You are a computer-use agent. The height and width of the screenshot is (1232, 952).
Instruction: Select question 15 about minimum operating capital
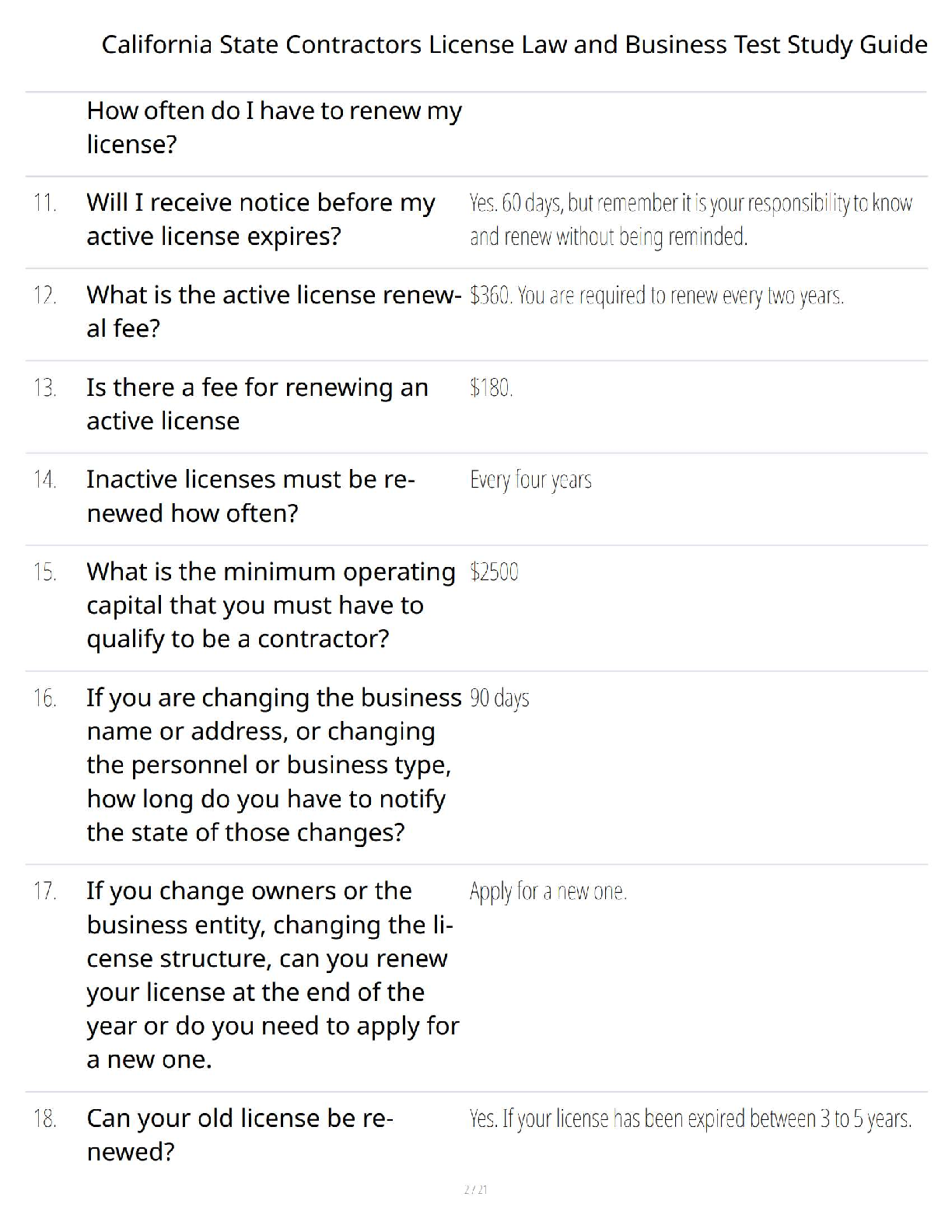(x=271, y=605)
